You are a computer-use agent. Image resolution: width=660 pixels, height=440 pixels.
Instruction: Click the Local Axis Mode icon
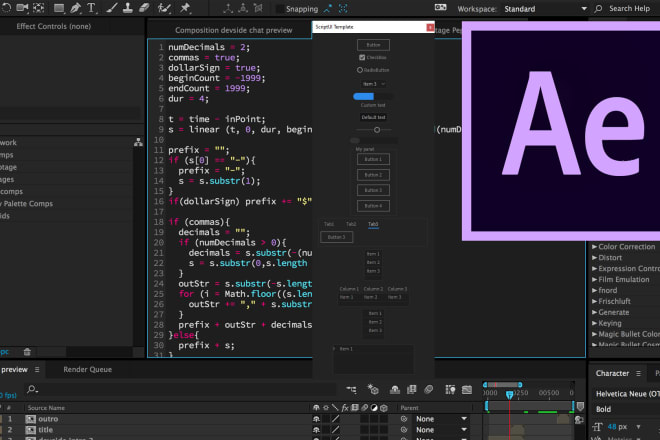228,8
